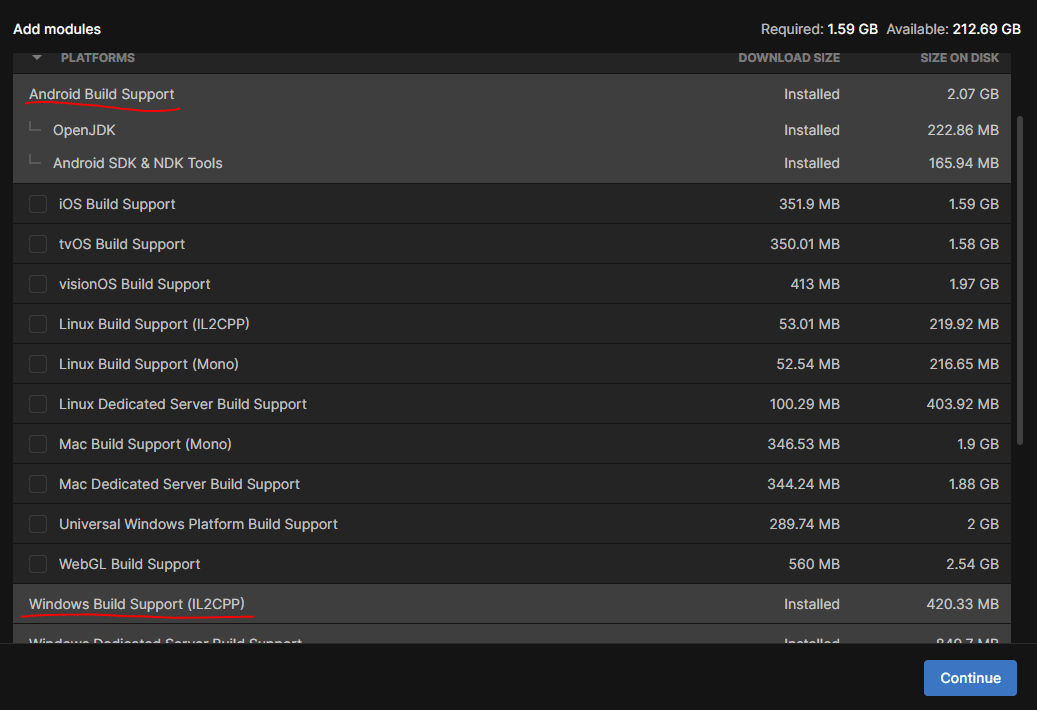Click Universal Windows Platform Build Support label
1037x710 pixels.
click(x=198, y=524)
